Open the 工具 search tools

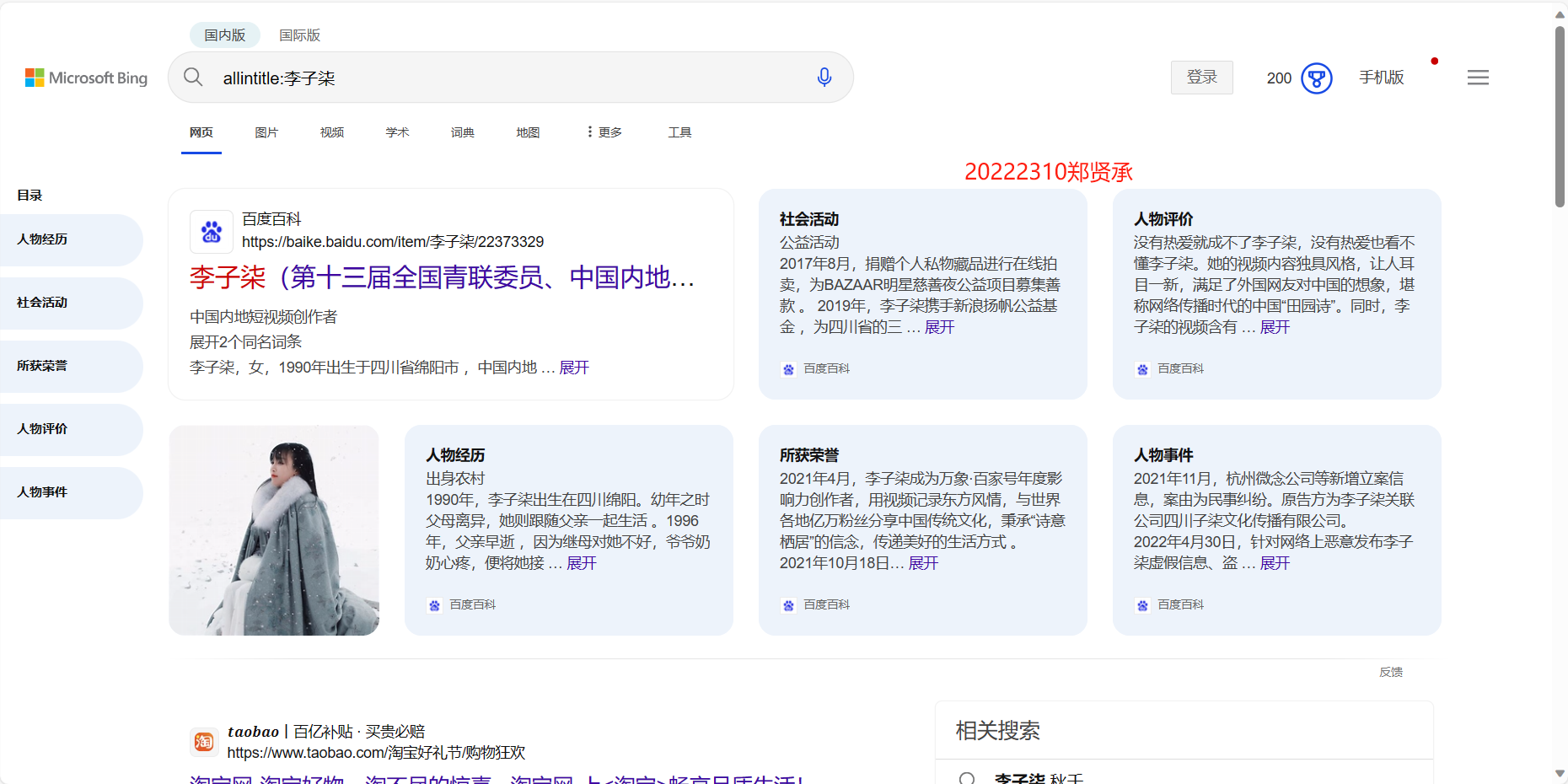679,132
